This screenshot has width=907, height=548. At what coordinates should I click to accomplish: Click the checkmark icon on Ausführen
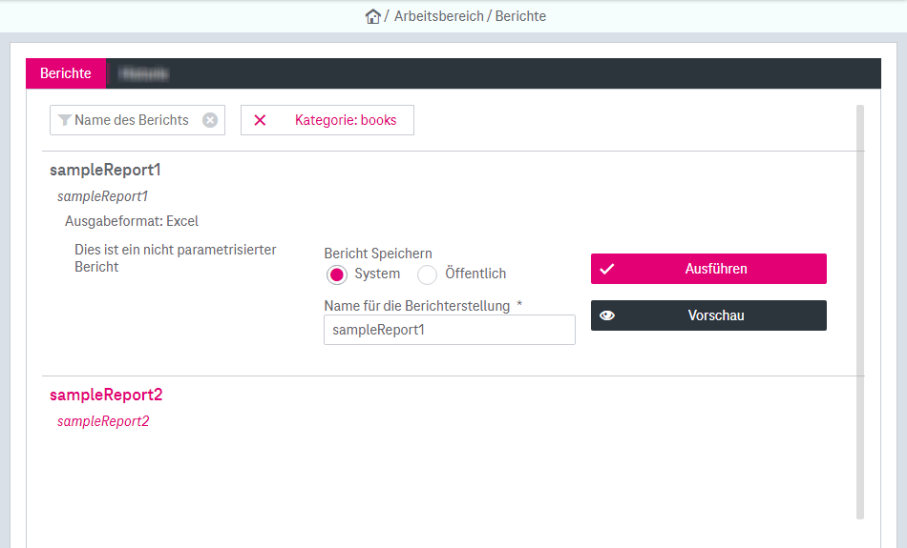606,269
